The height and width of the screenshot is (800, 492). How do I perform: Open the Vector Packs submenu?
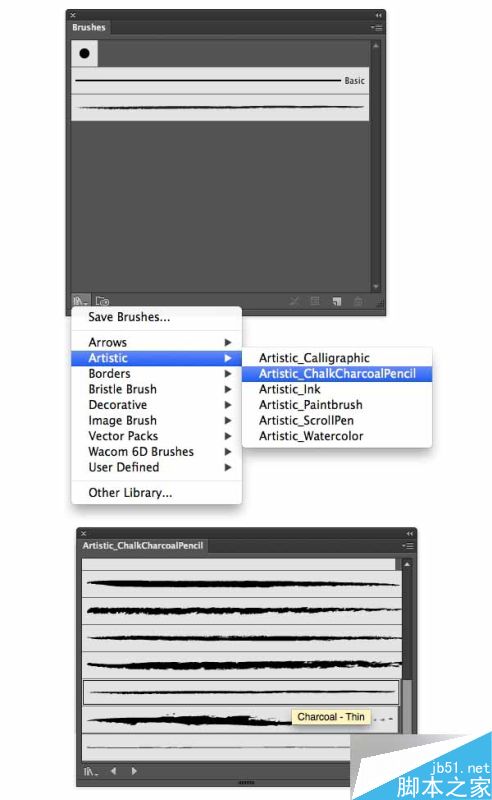click(157, 436)
